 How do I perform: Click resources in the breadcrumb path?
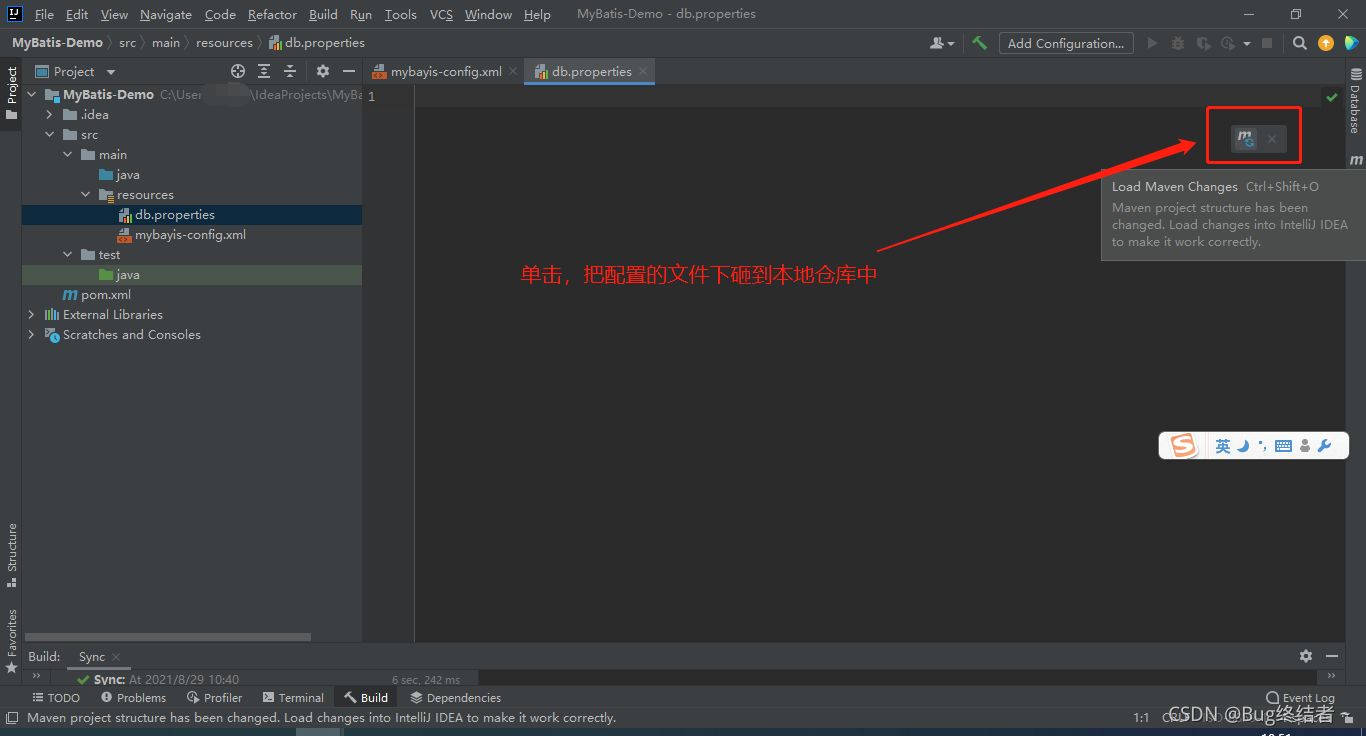pos(224,43)
